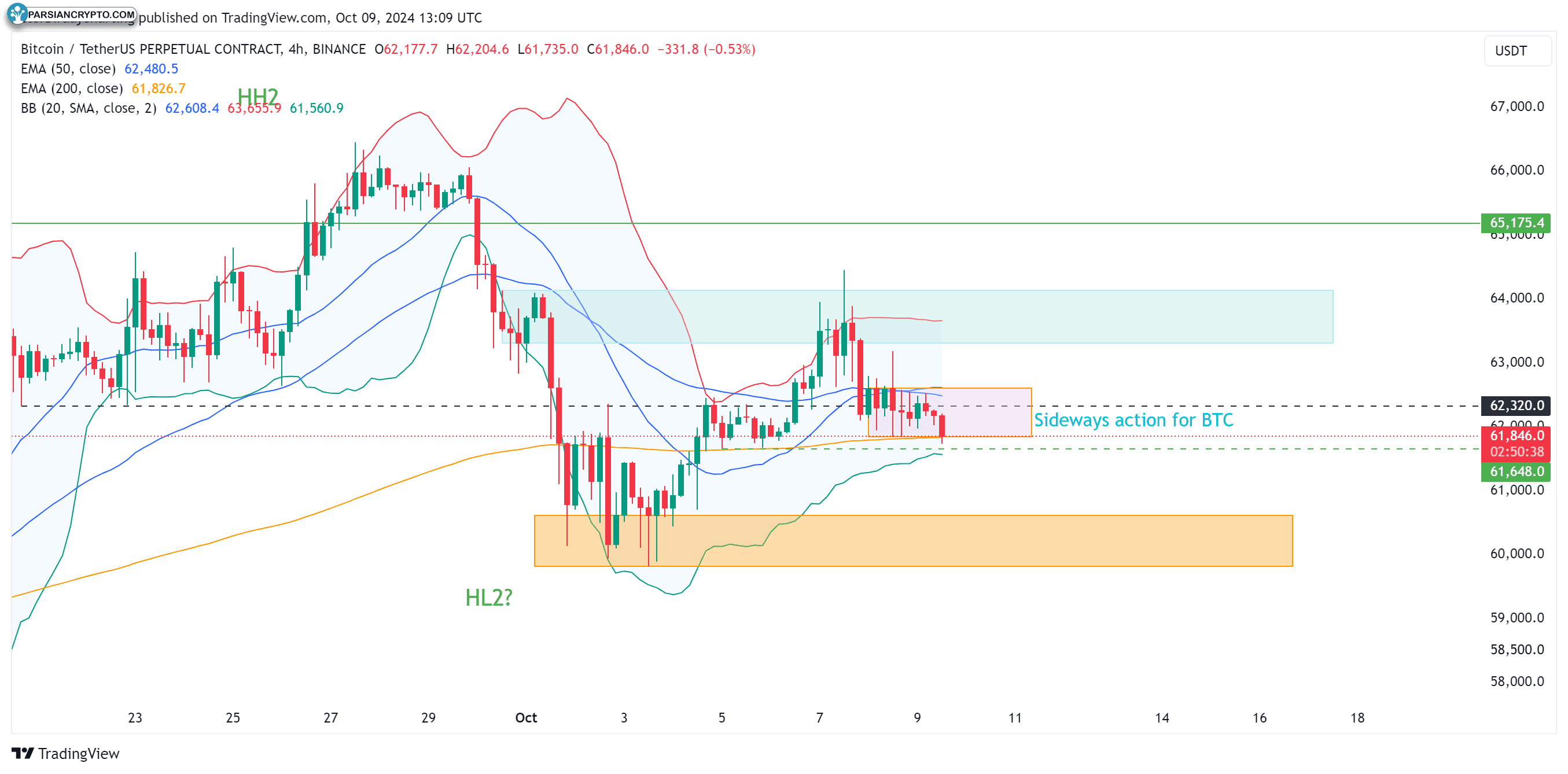
Task: Click the 58,000.0 price axis label
Action: tap(1517, 681)
